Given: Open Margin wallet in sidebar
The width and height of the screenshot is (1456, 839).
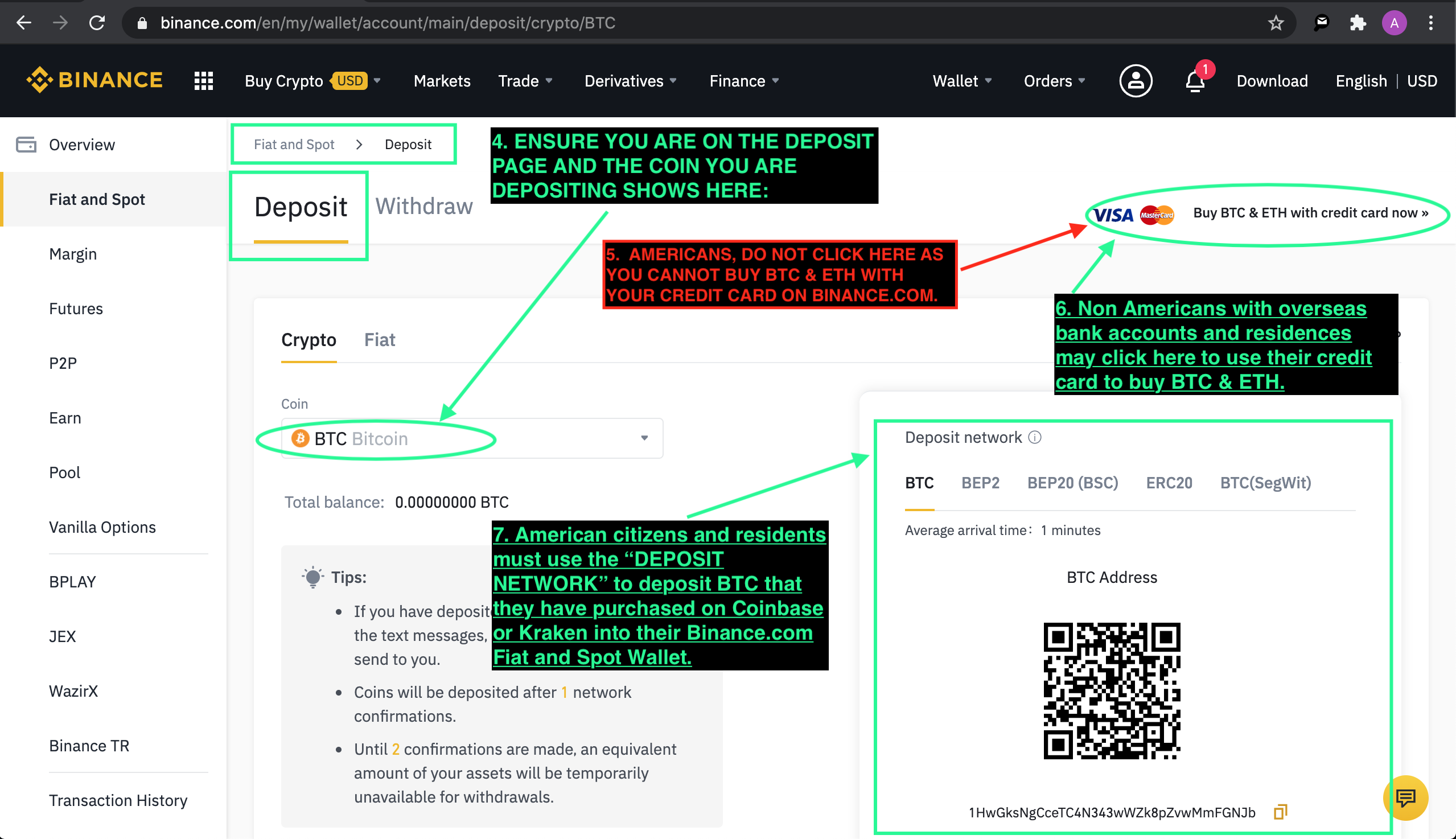Looking at the screenshot, I should point(73,254).
